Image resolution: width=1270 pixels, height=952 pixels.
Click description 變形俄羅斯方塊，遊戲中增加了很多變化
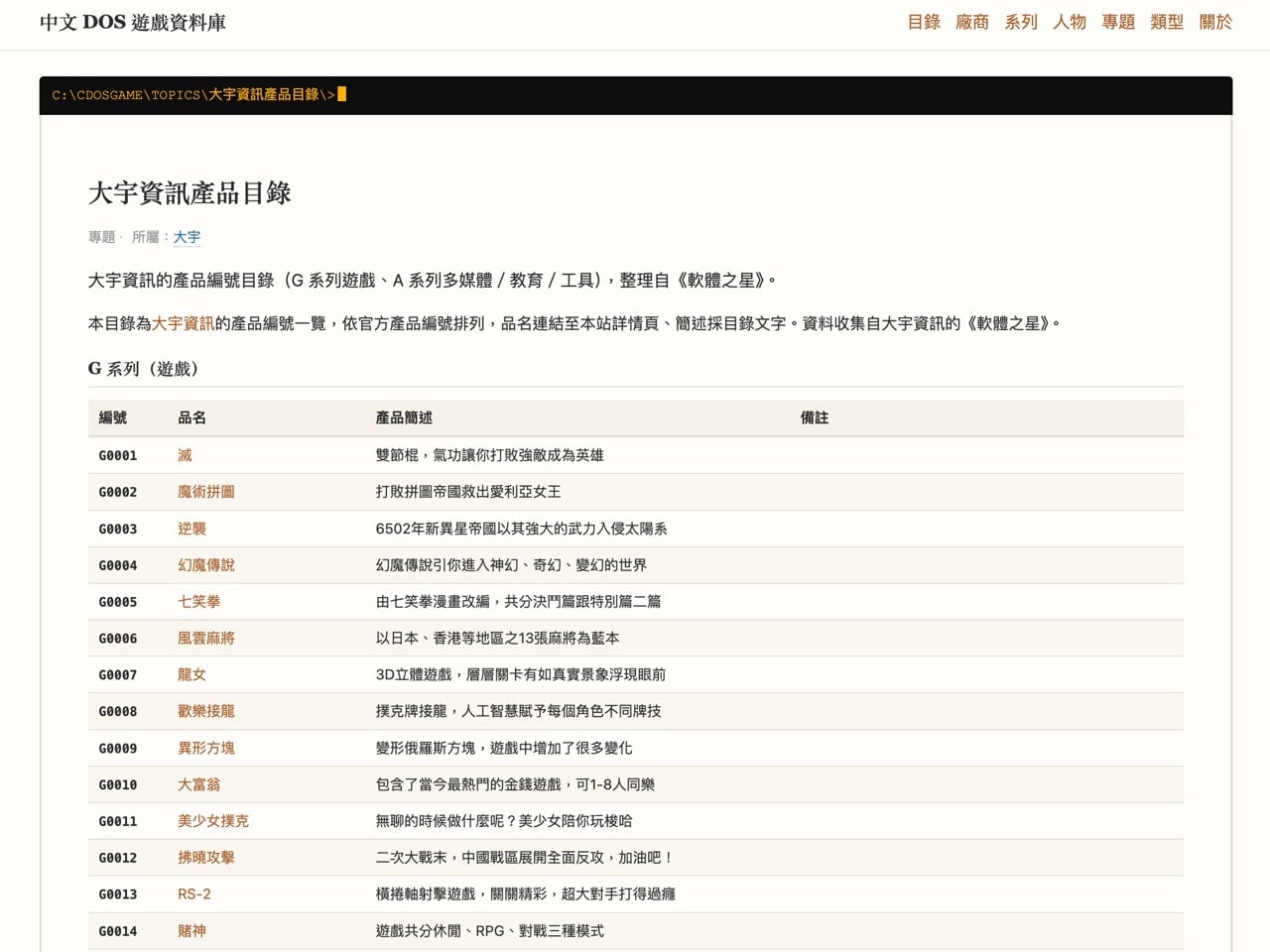(504, 748)
